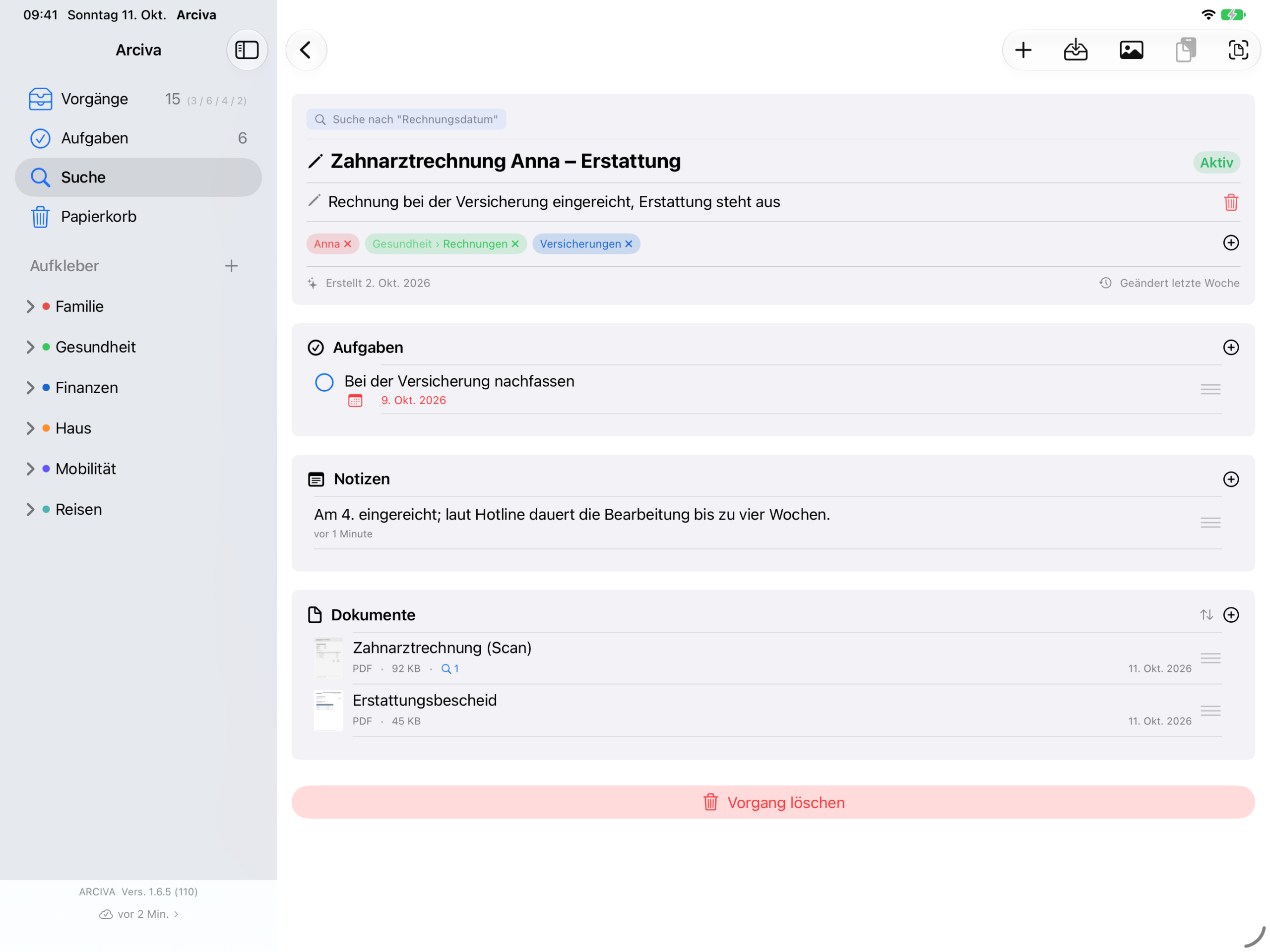Image resolution: width=1270 pixels, height=952 pixels.
Task: Open Aufgaben in the sidebar
Action: pyautogui.click(x=138, y=138)
